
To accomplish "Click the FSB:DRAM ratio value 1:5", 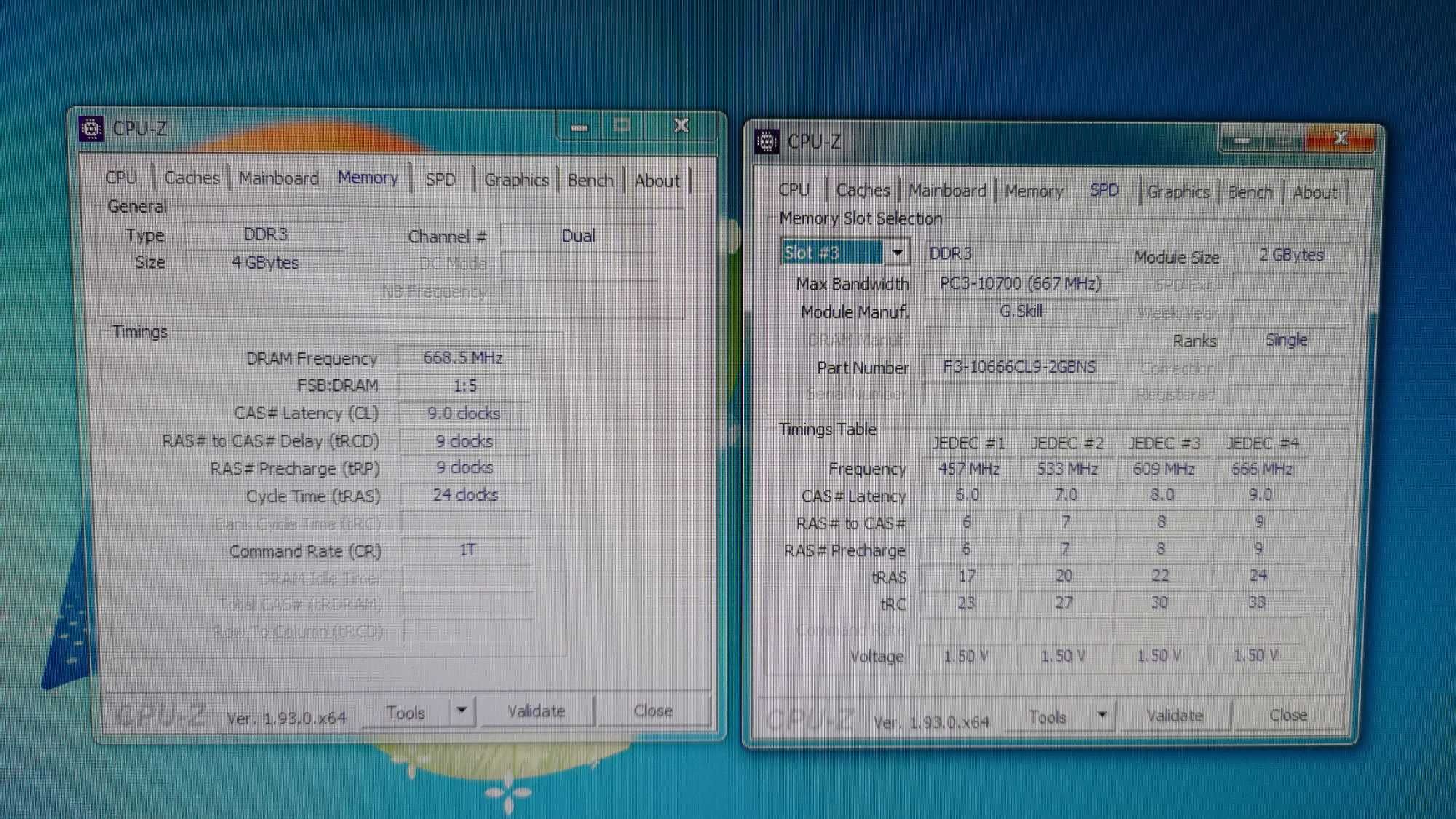I will [464, 386].
